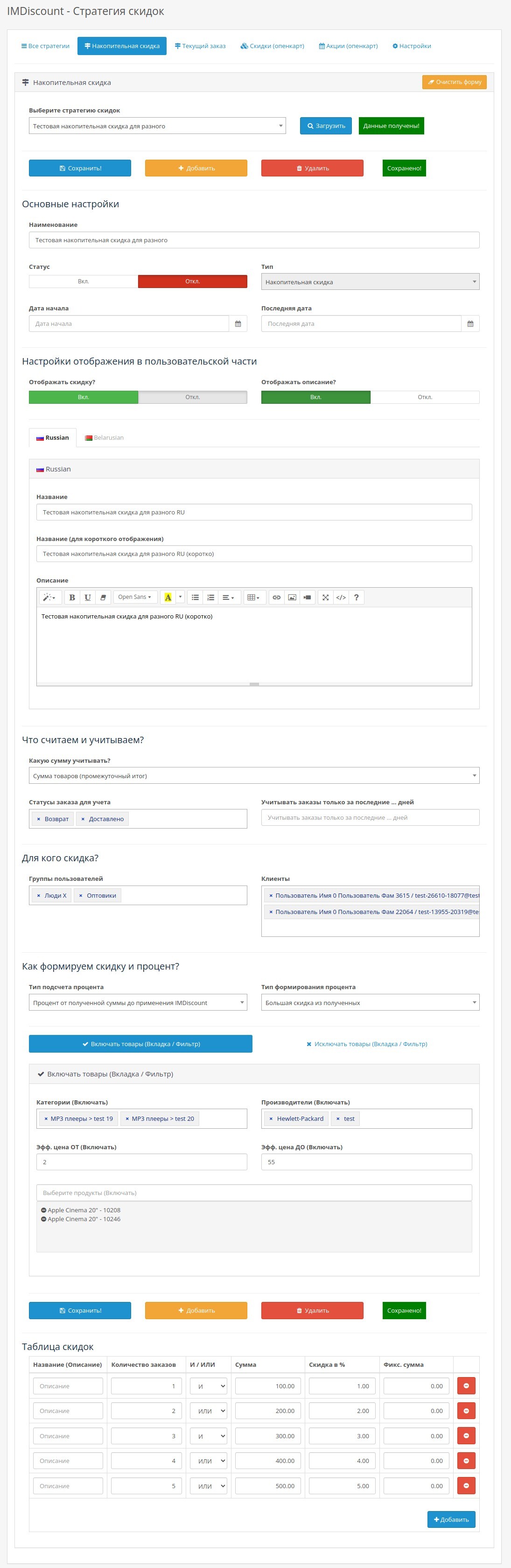The width and height of the screenshot is (511, 1568).
Task: Open the text highlight color swatch
Action: click(168, 597)
